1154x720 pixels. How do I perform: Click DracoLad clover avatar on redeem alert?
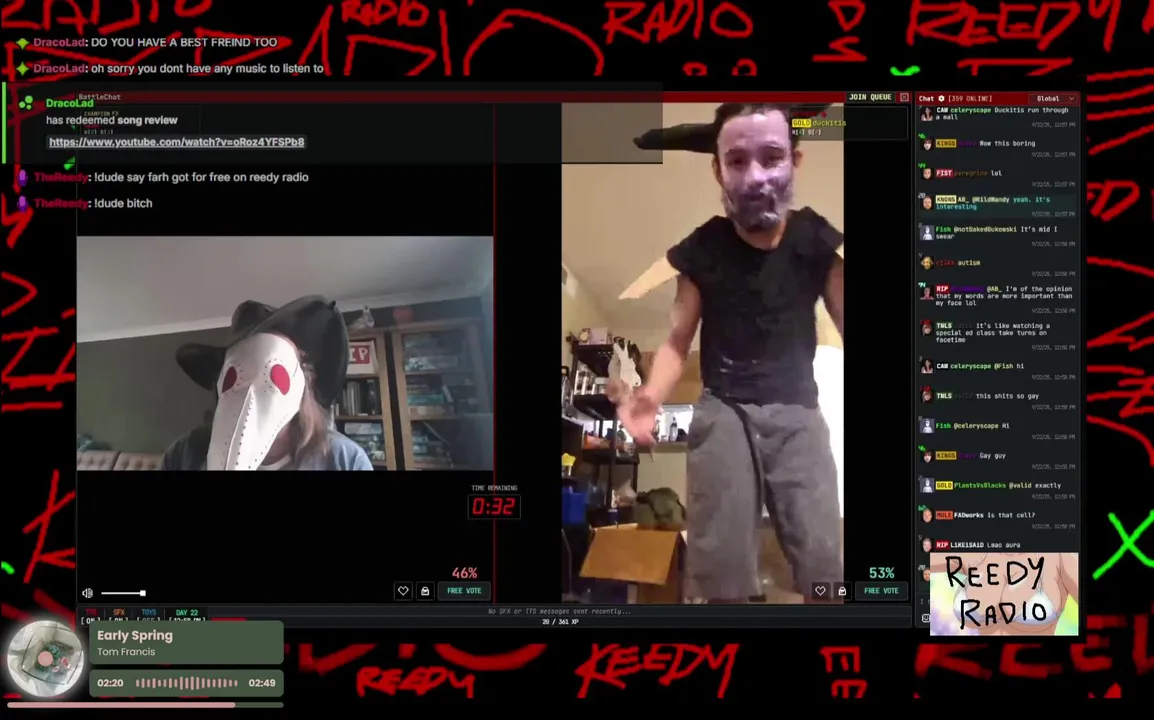pyautogui.click(x=26, y=103)
